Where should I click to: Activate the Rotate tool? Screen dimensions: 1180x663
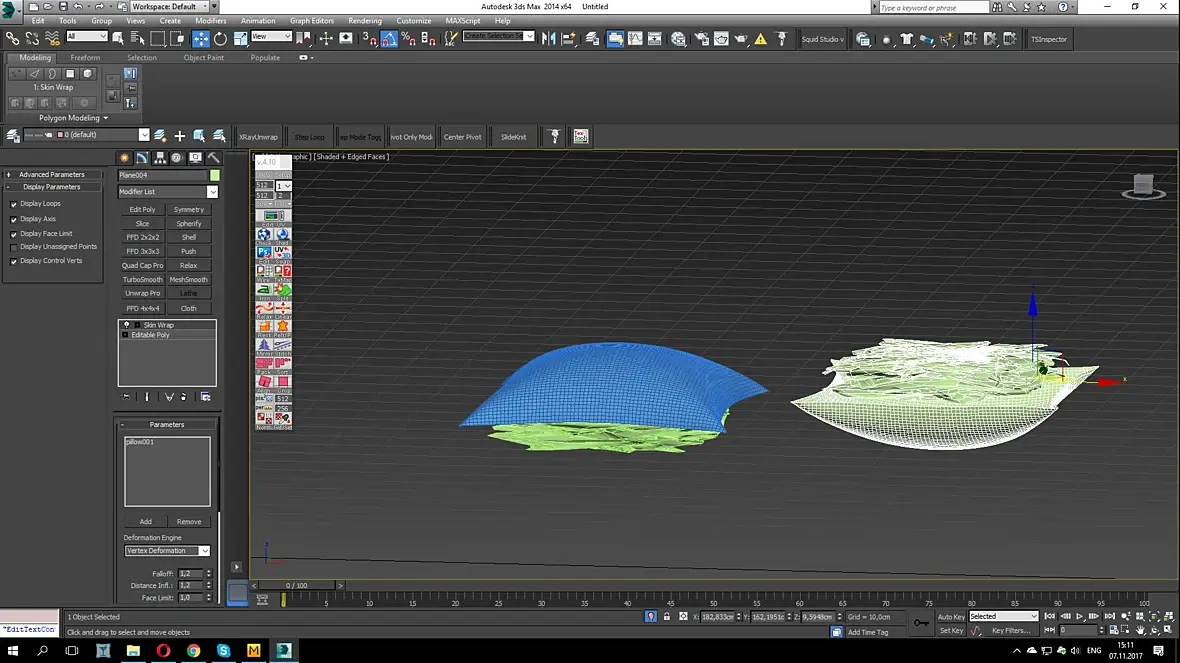click(220, 39)
